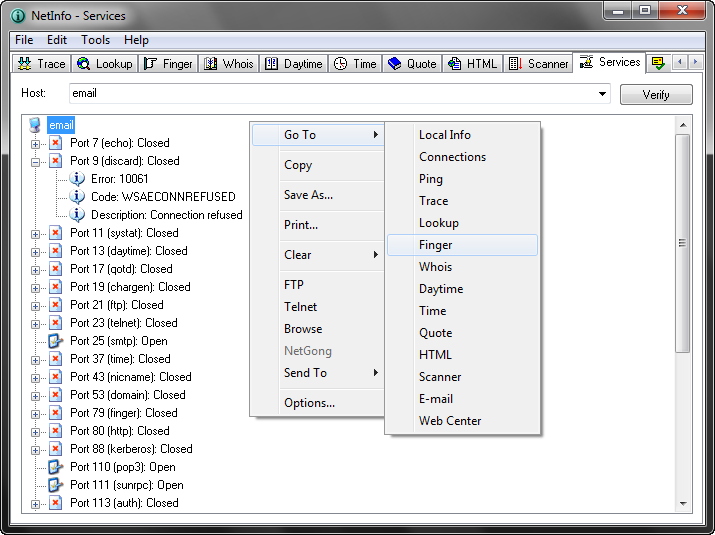
Task: Click the Scanner tab icon
Action: tap(516, 64)
